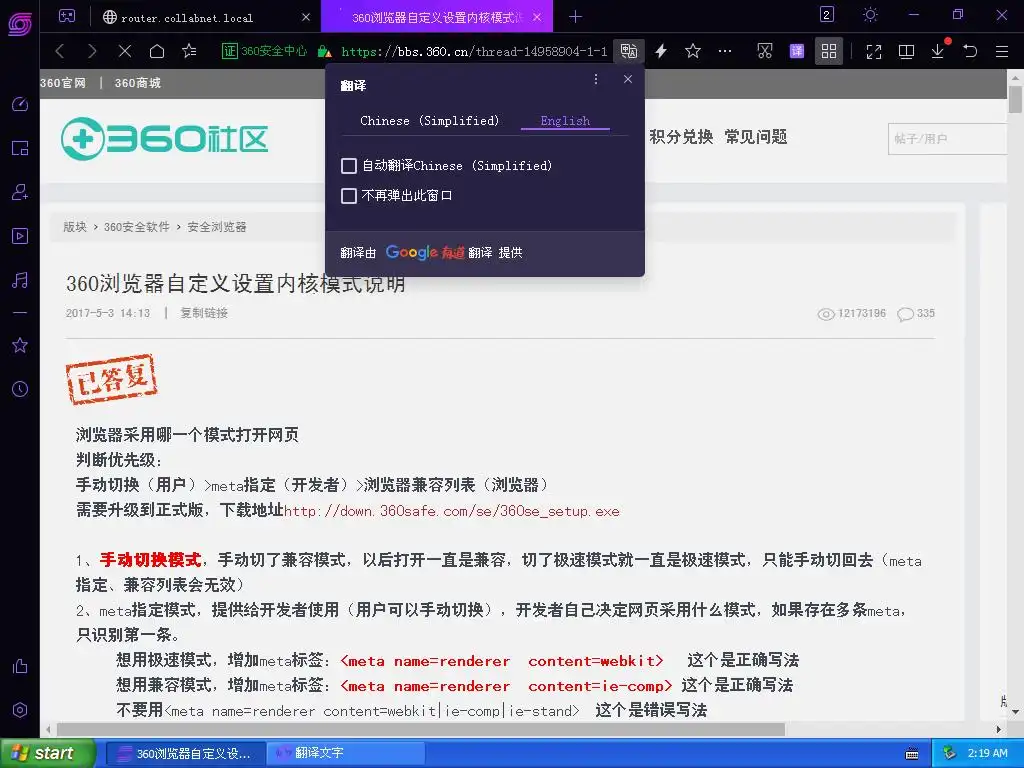The height and width of the screenshot is (768, 1024).
Task: Select the English tab in translate popup
Action: pyautogui.click(x=565, y=121)
